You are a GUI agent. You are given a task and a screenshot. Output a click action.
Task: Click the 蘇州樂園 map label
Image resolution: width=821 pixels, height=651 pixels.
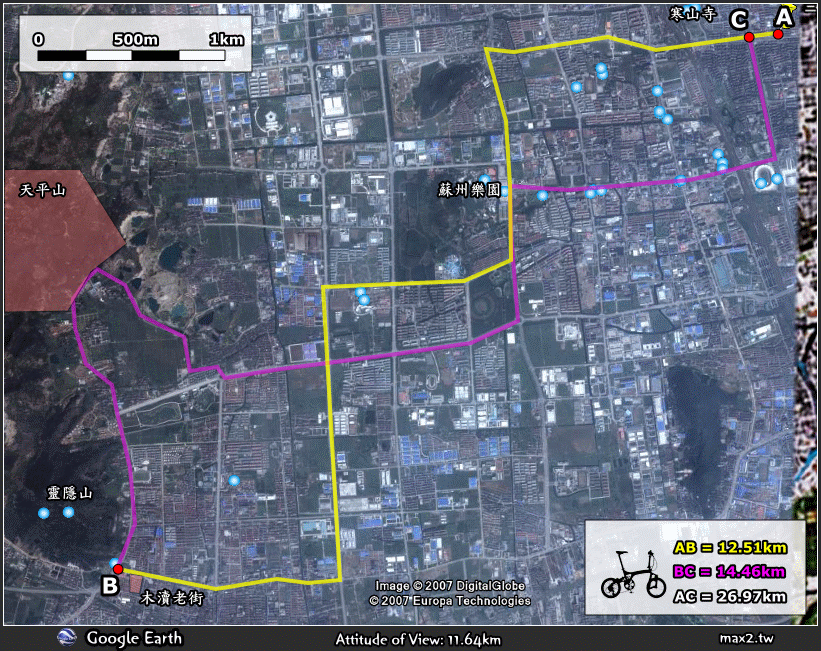click(470, 190)
